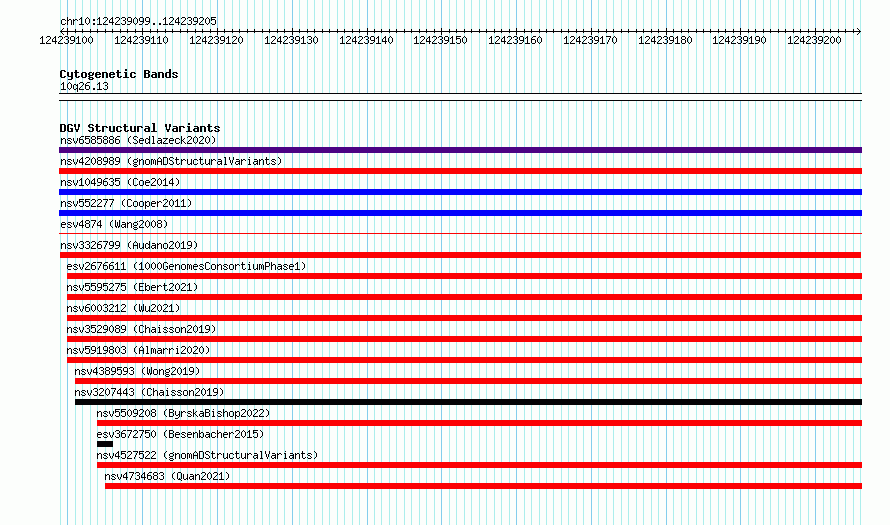890x525 pixels.
Task: Click esv2676611 (1000GenomesConsortiumPhase1) label
Action: point(186,266)
